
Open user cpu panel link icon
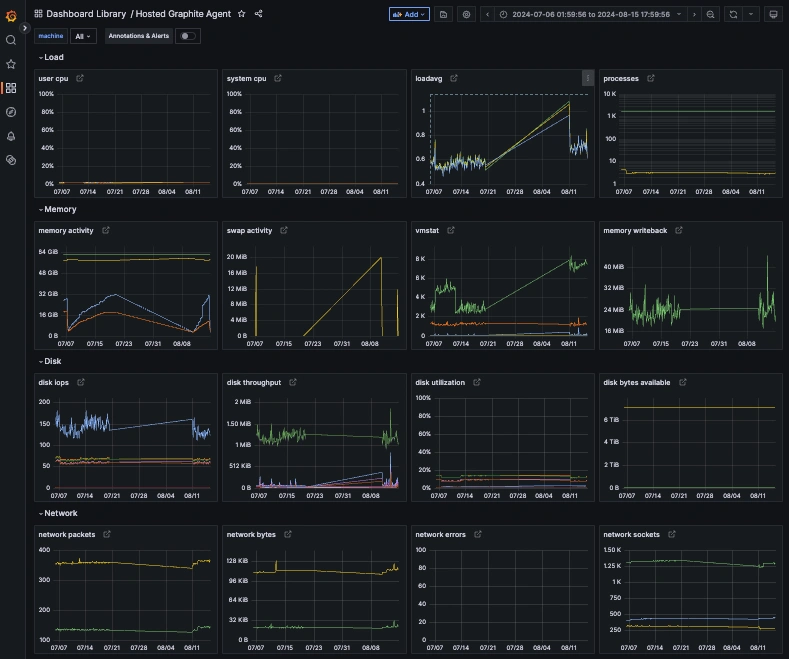pos(80,78)
